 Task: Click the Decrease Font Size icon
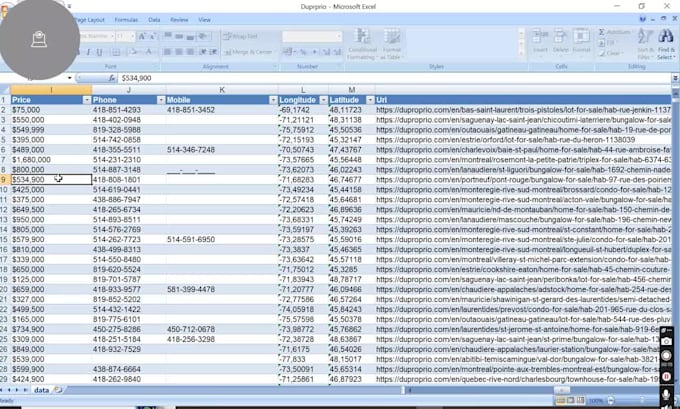coord(152,36)
